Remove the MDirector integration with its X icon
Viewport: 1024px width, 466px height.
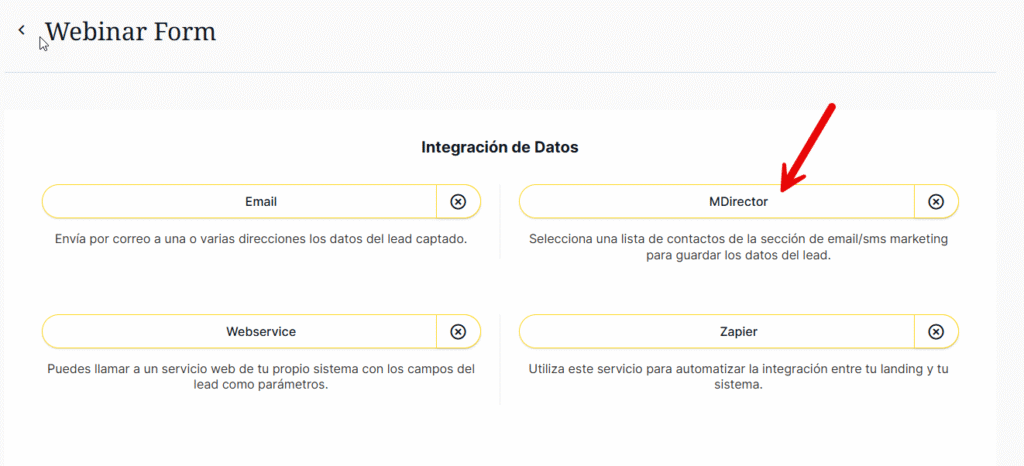click(936, 201)
